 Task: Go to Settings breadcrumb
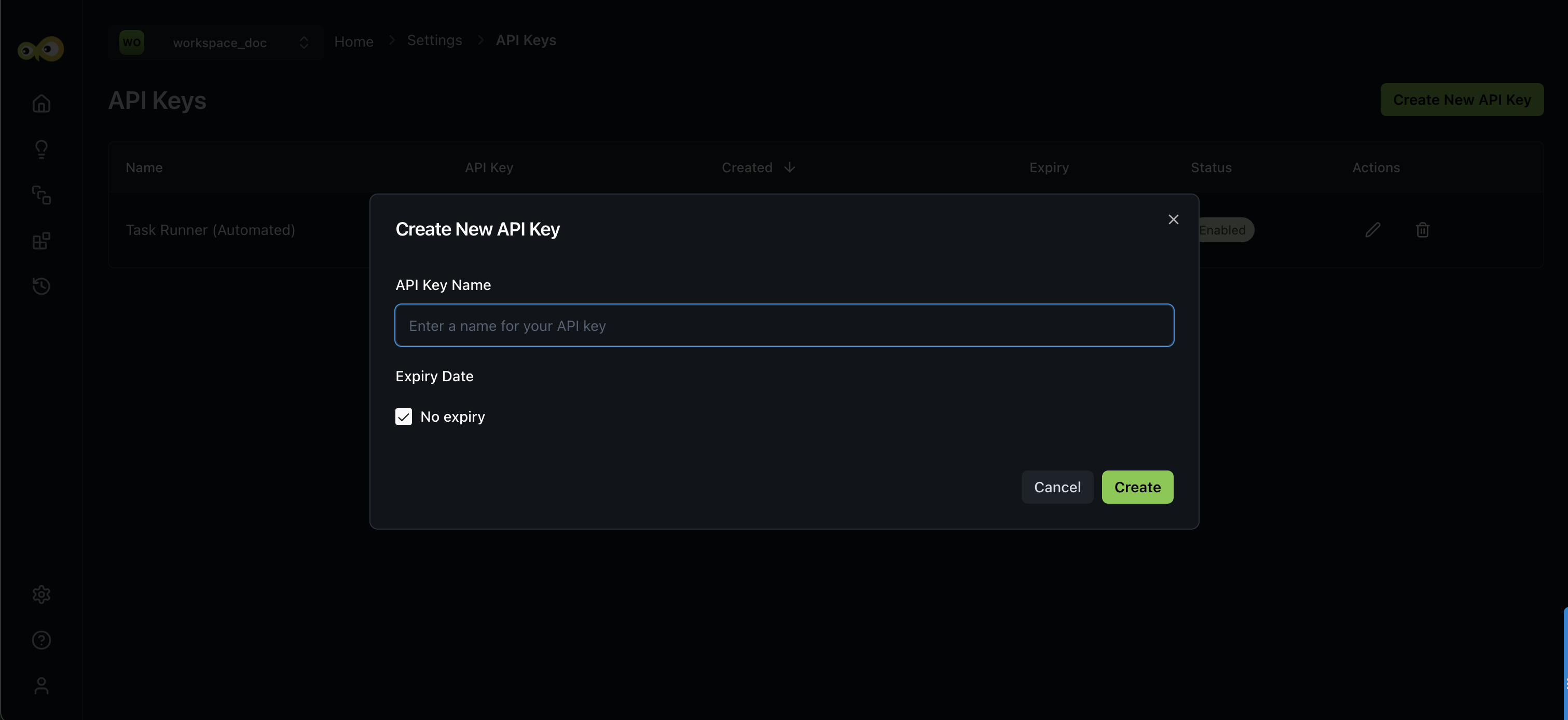434,40
